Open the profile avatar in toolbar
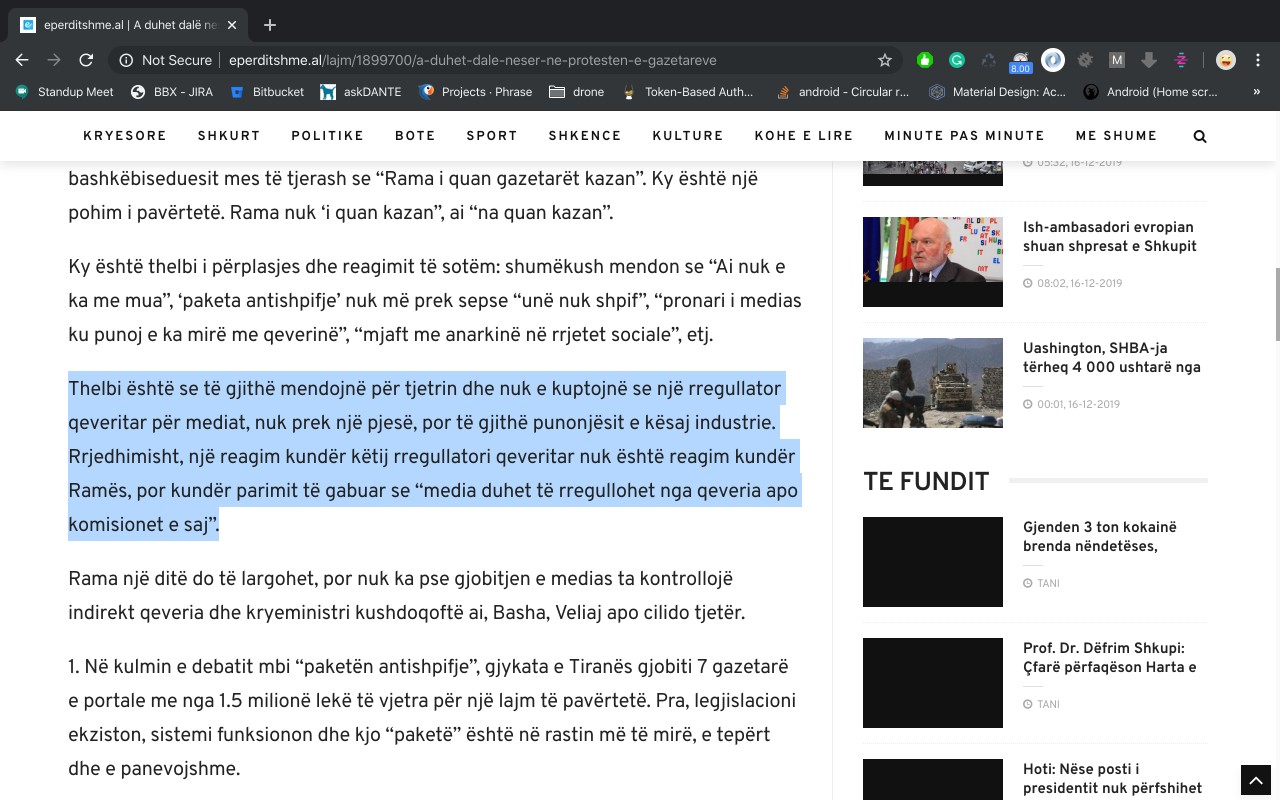Image resolution: width=1280 pixels, height=800 pixels. click(x=1226, y=60)
